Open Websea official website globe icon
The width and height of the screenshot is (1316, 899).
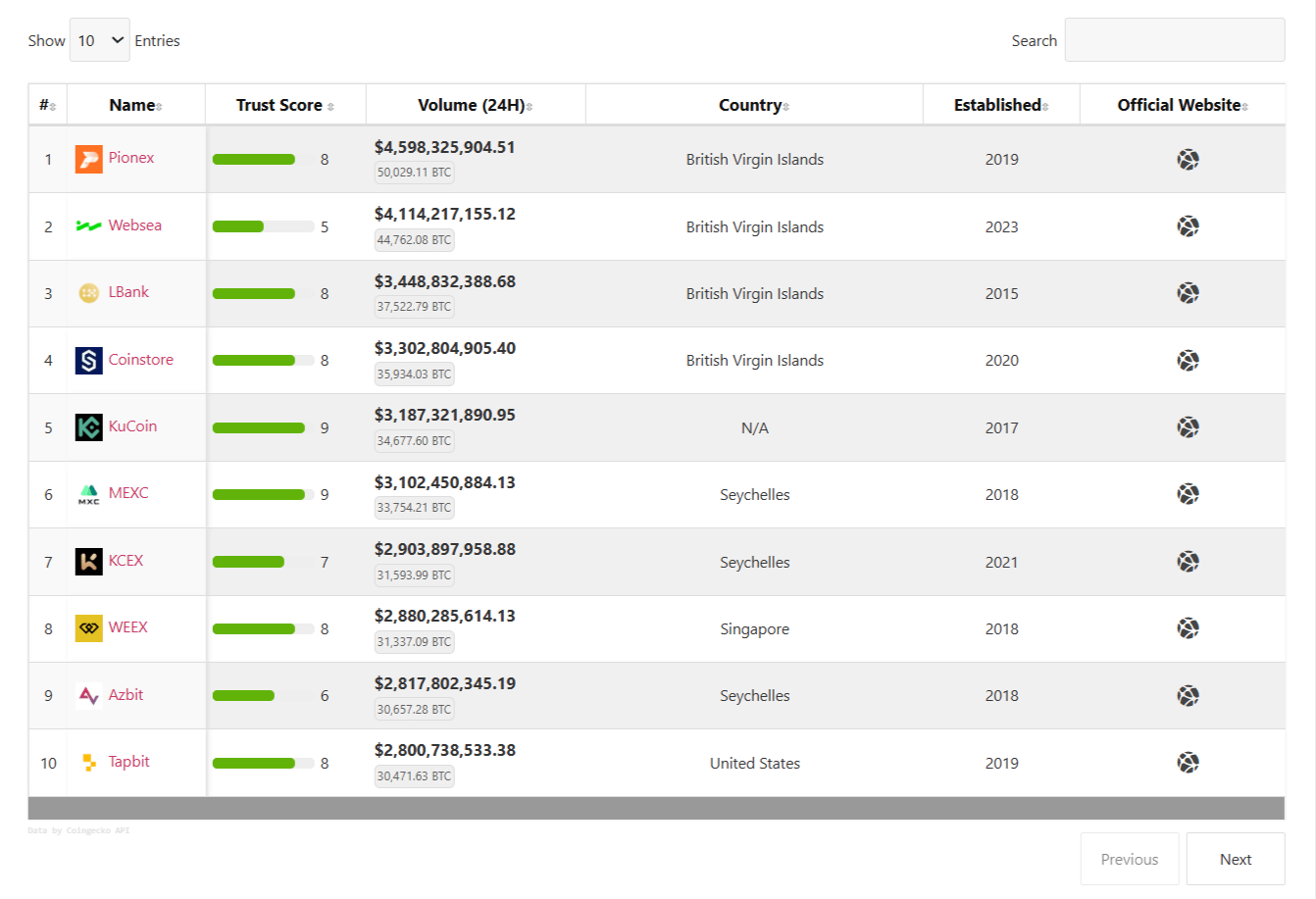1188,226
